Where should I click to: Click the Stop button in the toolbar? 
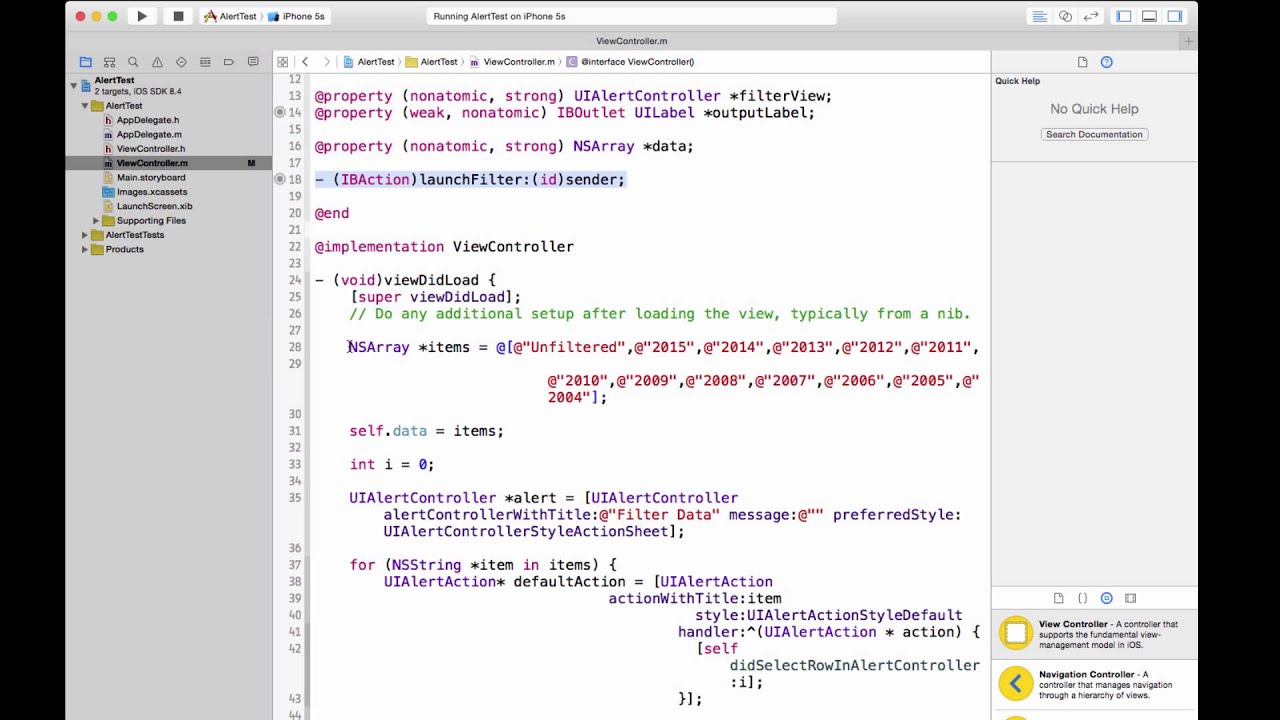coord(178,16)
